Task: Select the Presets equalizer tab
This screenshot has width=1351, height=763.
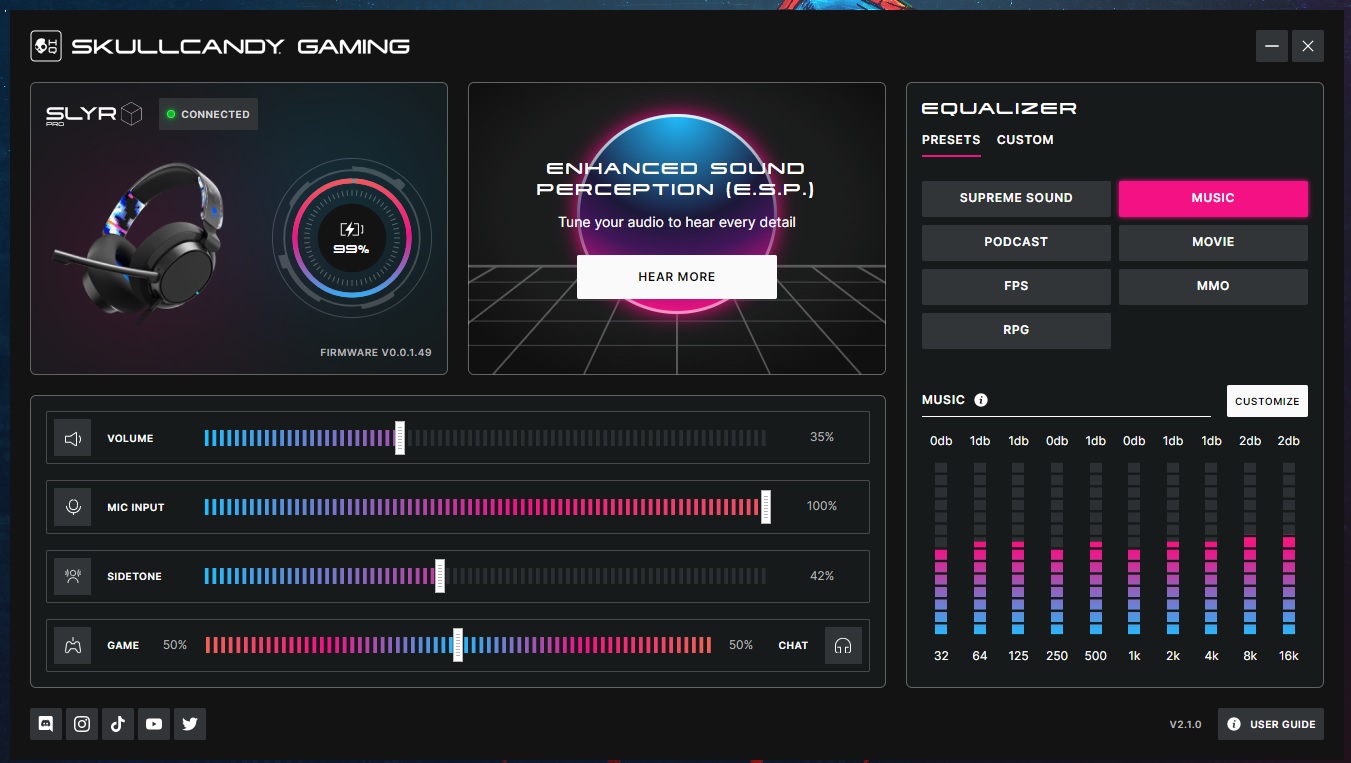Action: (x=951, y=140)
